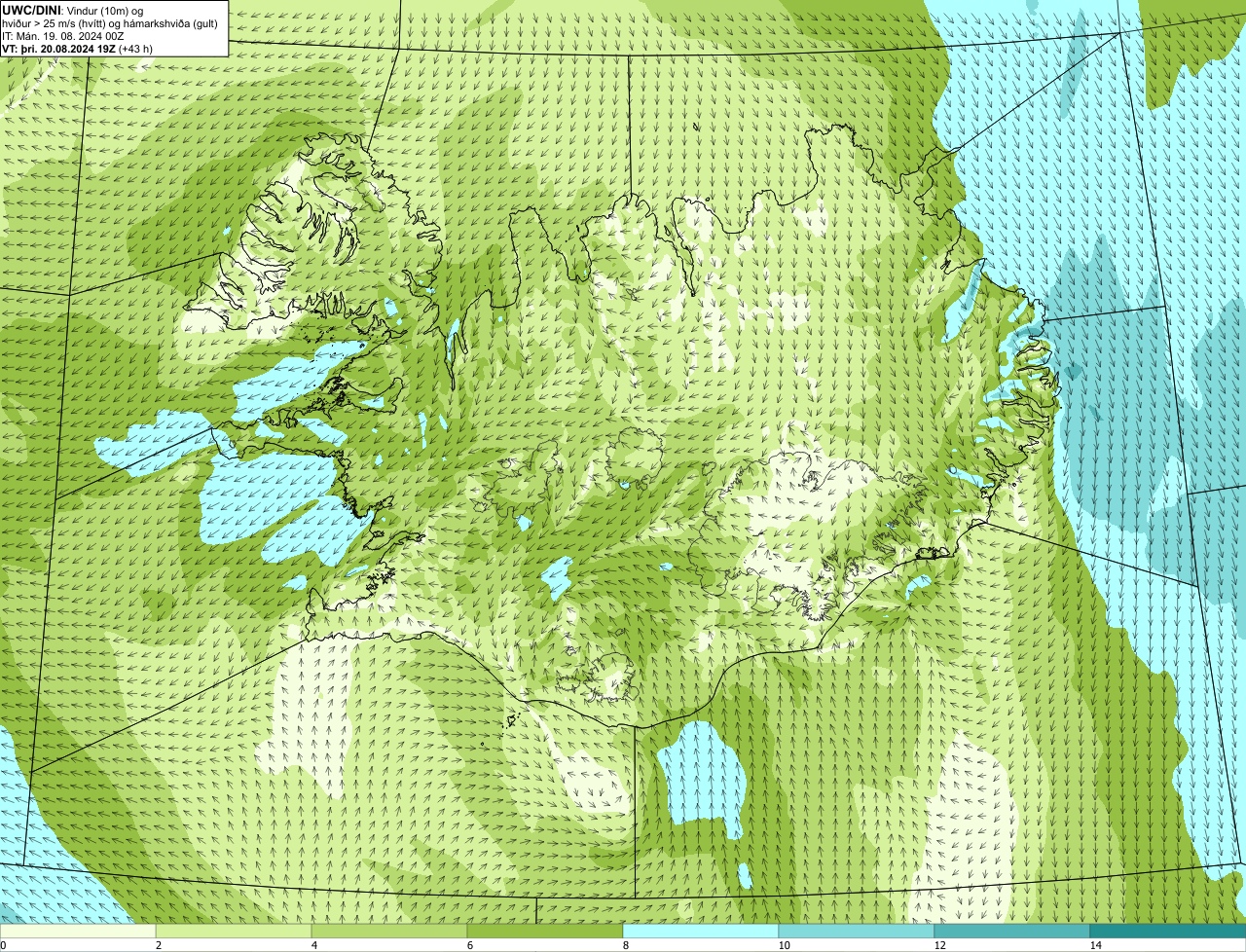Viewport: 1246px width, 952px height.
Task: Click the "UWC/DINI: Vindur (10m) og" title line
Action: 73,10
